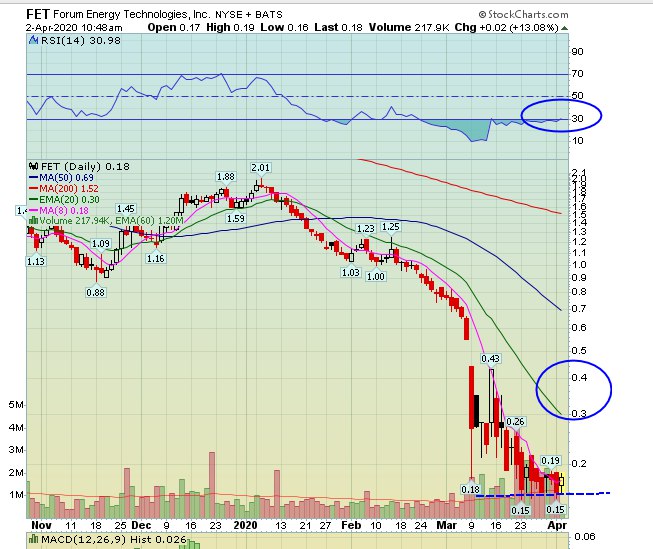This screenshot has height=549, width=653.
Task: Click the High 0.19 value in the header
Action: (x=230, y=27)
